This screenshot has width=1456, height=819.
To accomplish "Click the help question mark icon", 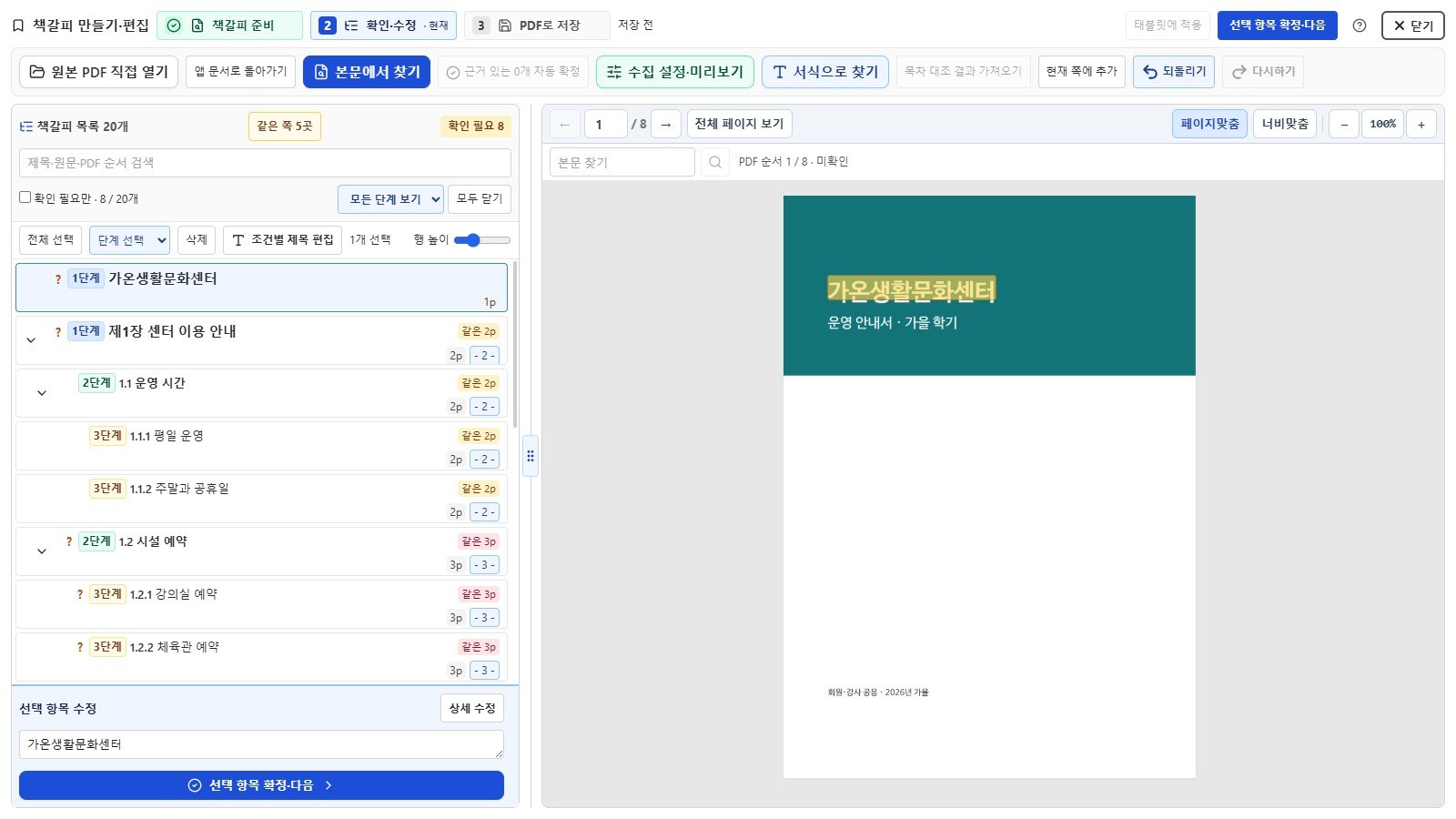I will click(1359, 25).
